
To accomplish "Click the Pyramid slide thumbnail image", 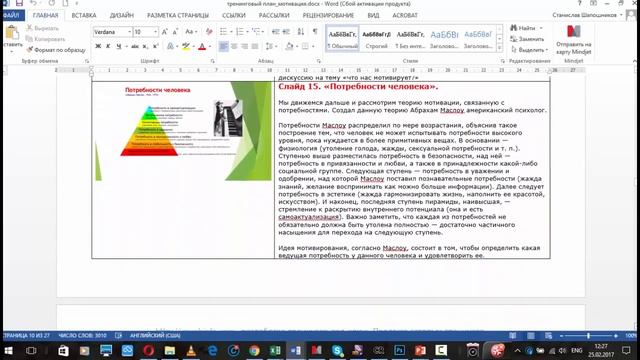I will (x=183, y=131).
